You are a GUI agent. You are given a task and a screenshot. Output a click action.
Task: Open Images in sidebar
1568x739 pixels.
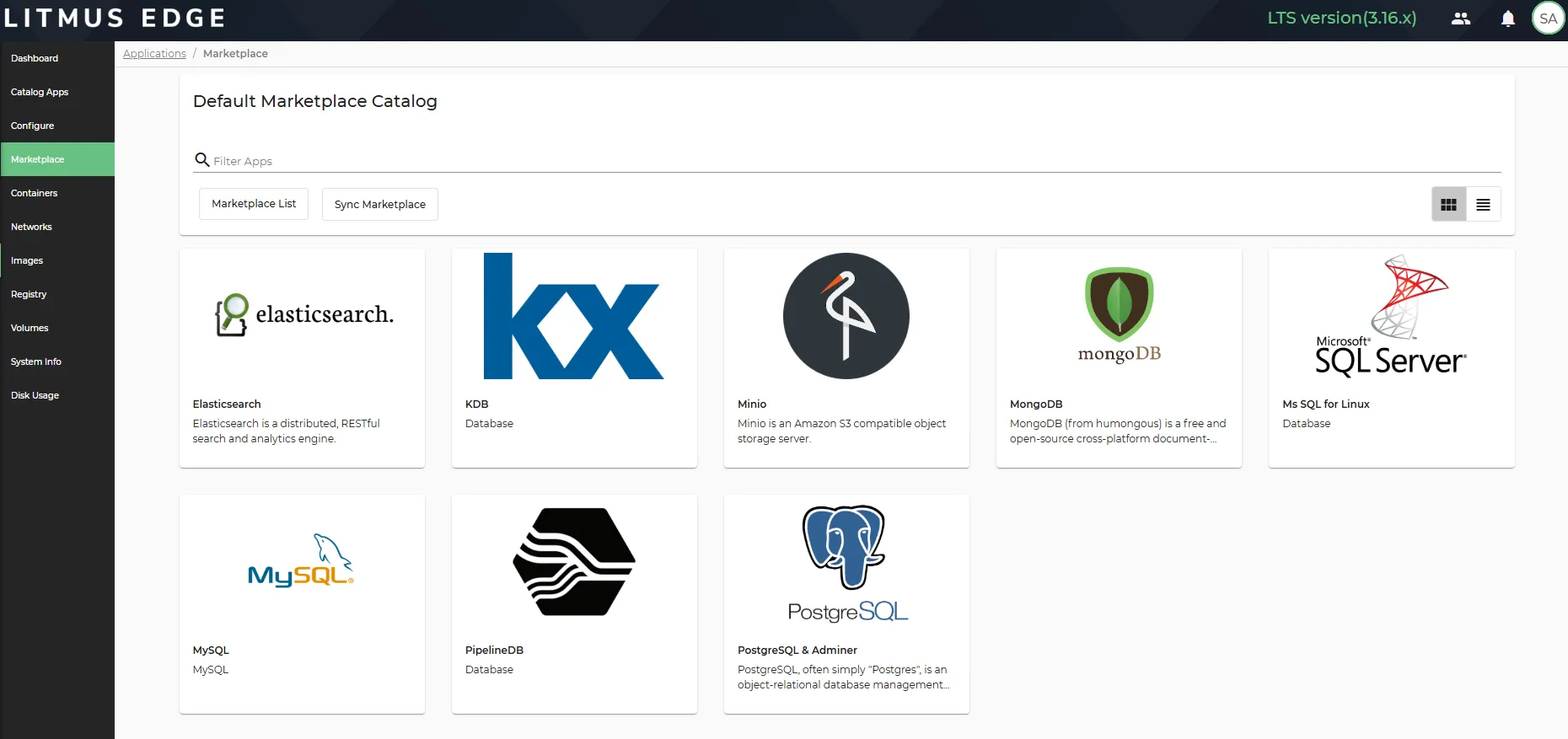tap(57, 260)
